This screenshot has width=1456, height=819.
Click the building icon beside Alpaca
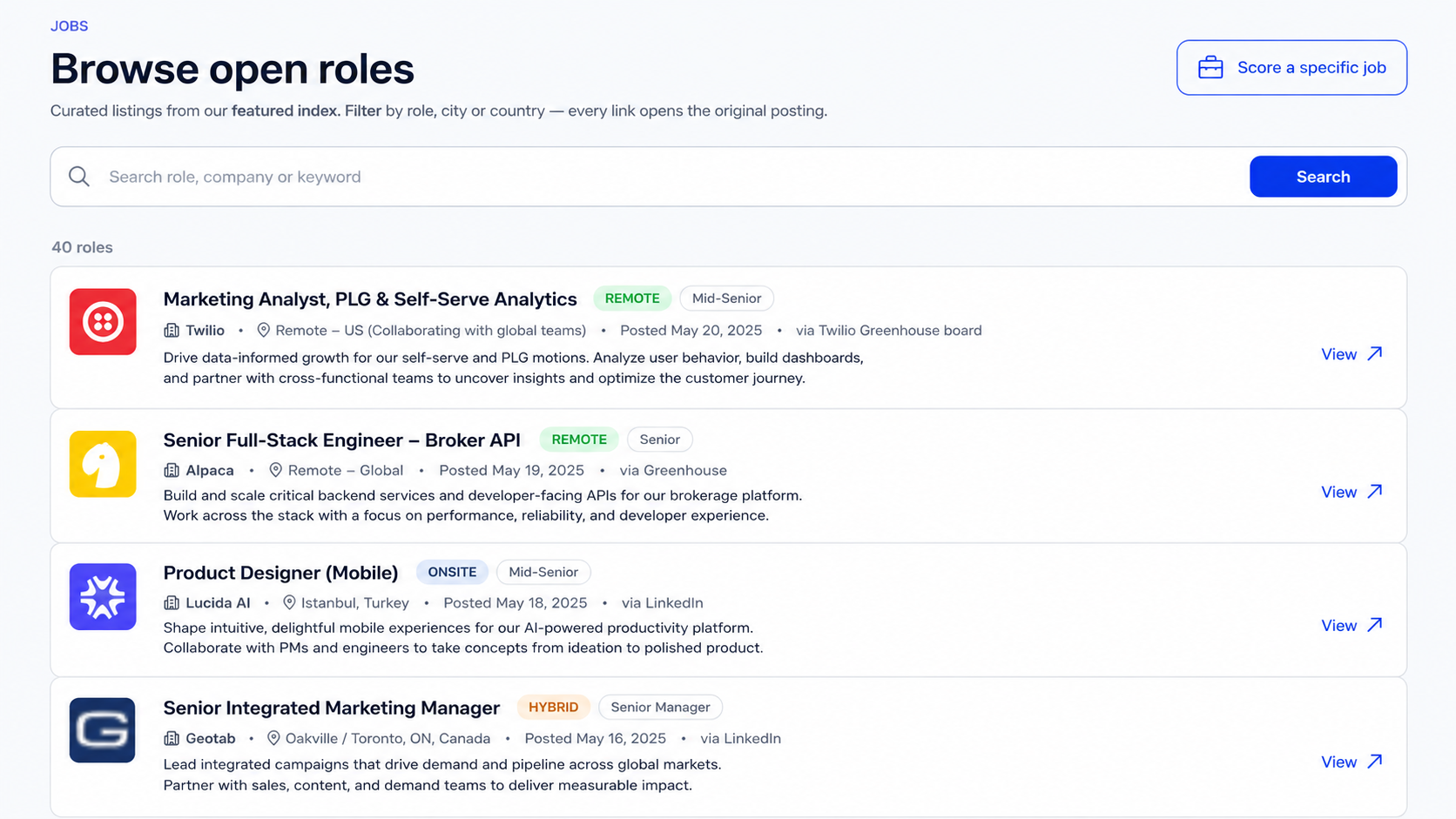click(x=172, y=471)
